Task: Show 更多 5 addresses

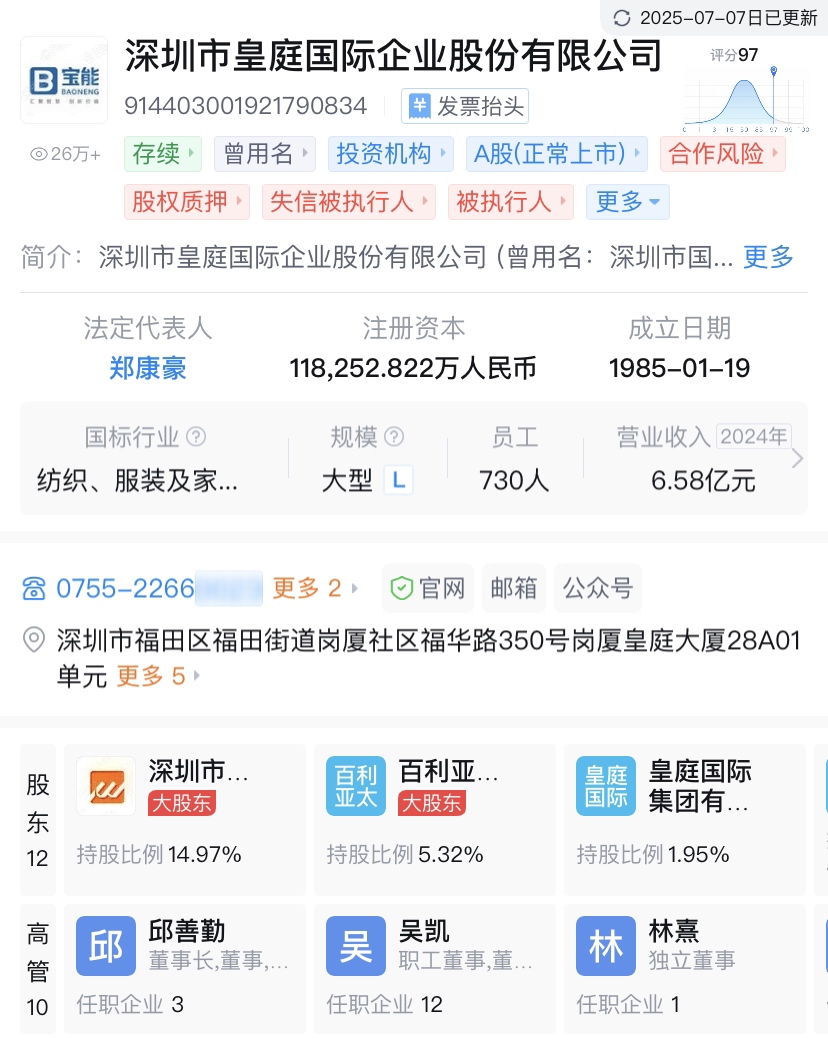Action: (158, 677)
